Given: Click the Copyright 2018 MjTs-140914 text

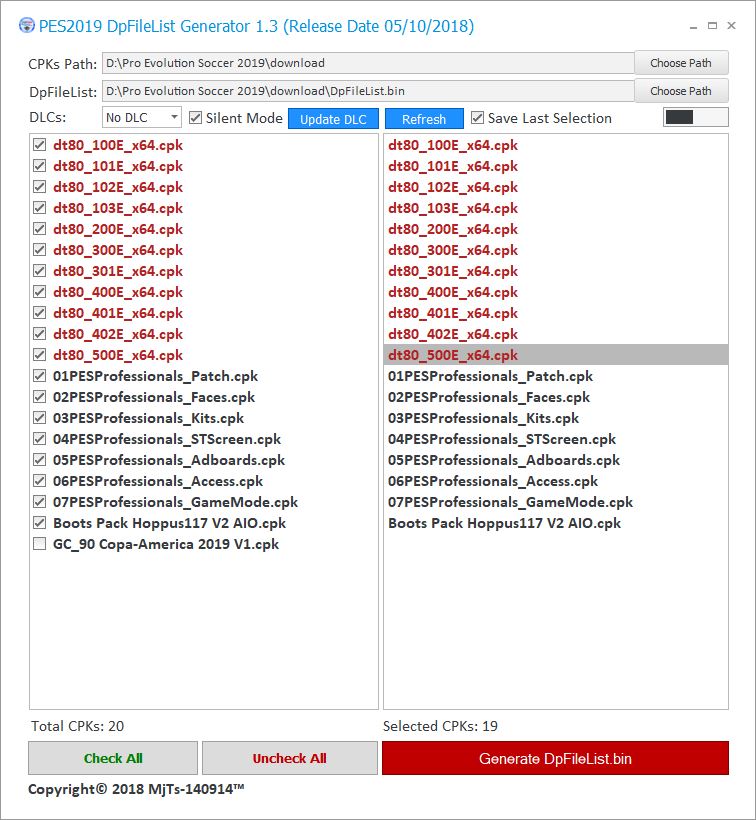Looking at the screenshot, I should click(x=136, y=789).
